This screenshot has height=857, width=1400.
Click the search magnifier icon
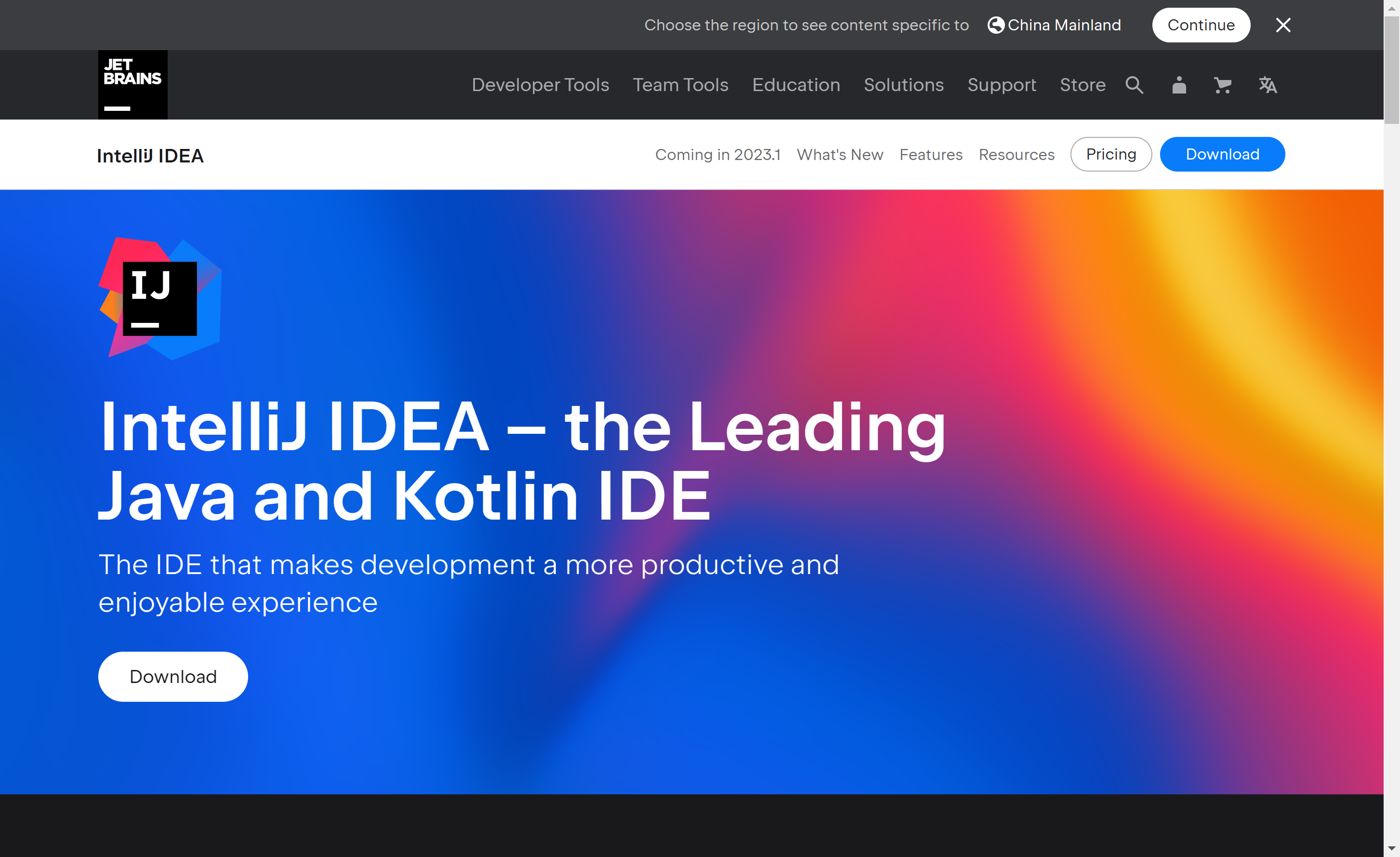point(1134,85)
